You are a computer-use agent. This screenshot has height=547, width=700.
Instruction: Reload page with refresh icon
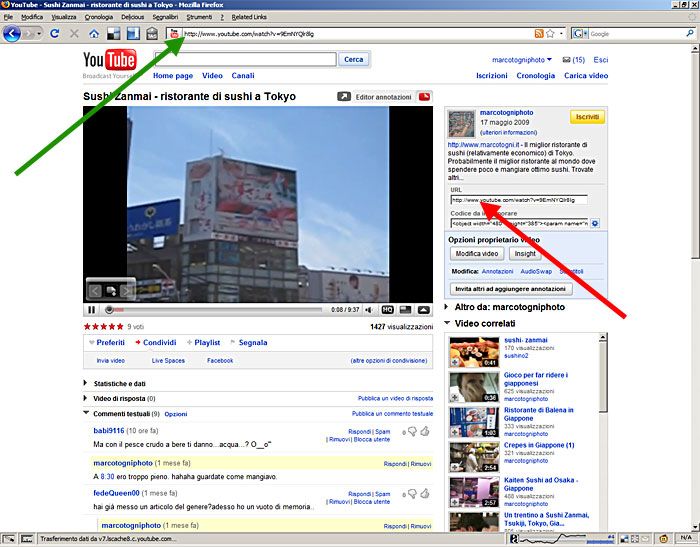pyautogui.click(x=54, y=33)
